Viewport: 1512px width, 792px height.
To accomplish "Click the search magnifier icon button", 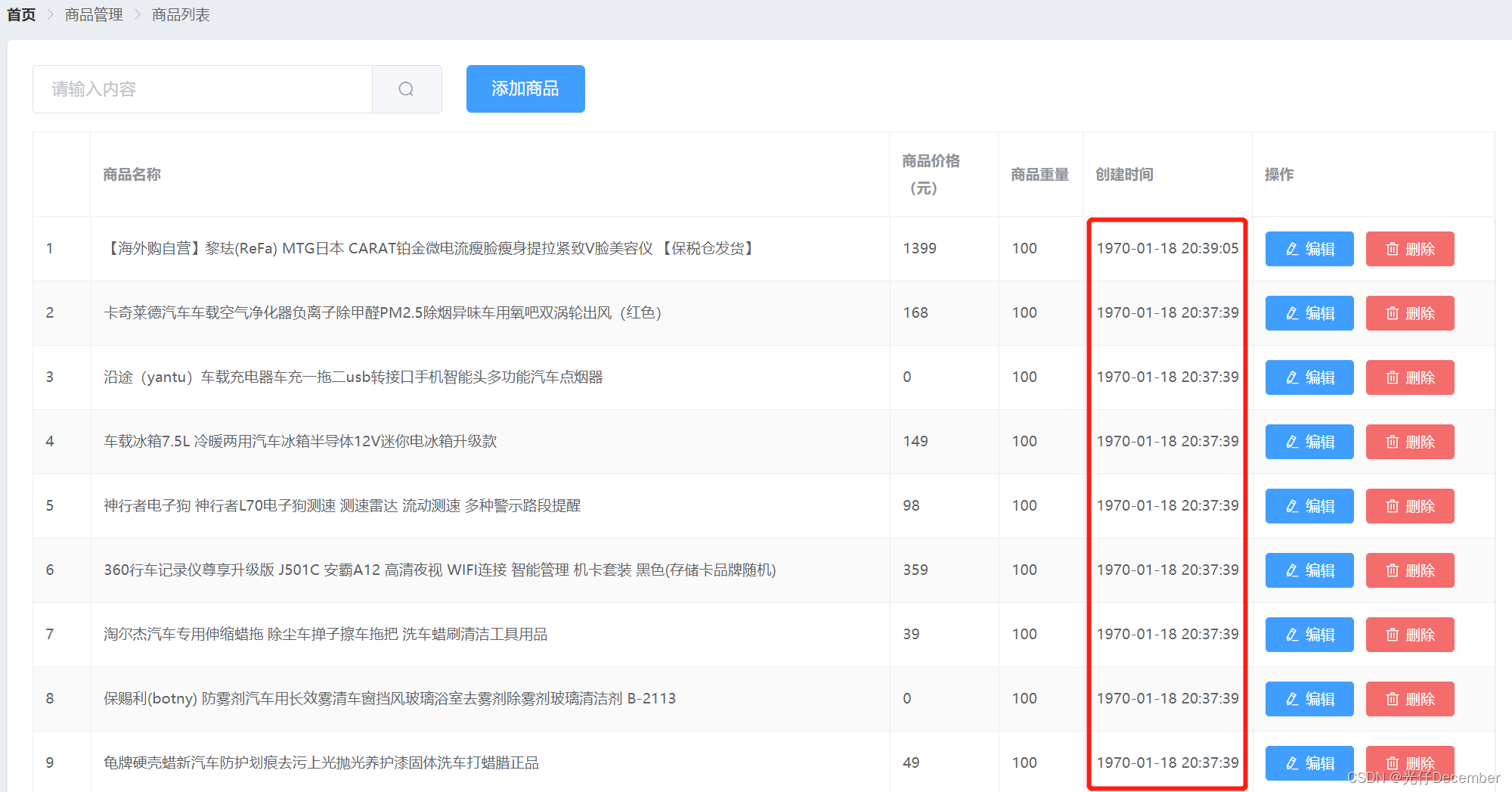I will pos(407,89).
